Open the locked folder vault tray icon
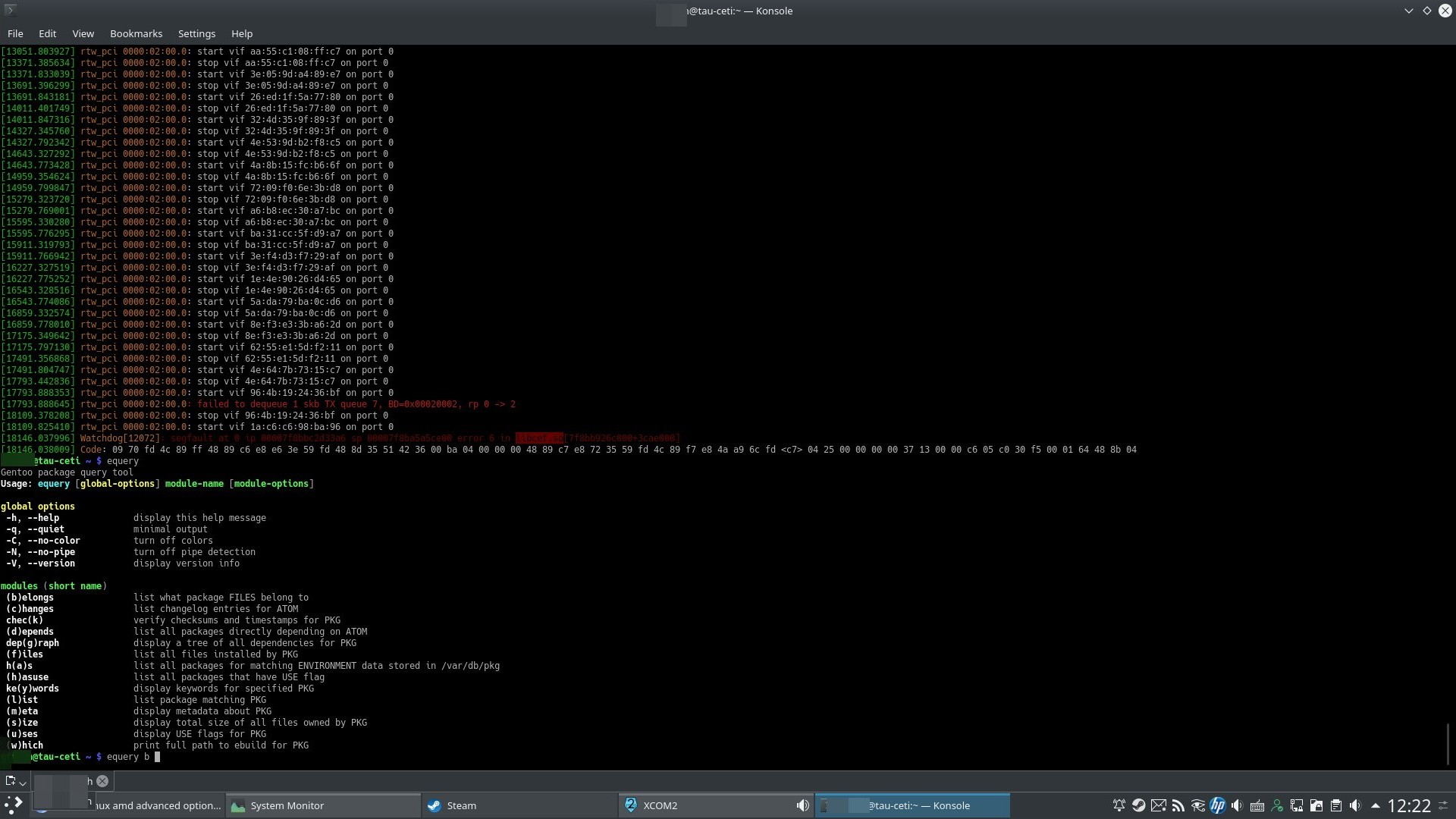Viewport: 1456px width, 819px height. (x=1316, y=805)
